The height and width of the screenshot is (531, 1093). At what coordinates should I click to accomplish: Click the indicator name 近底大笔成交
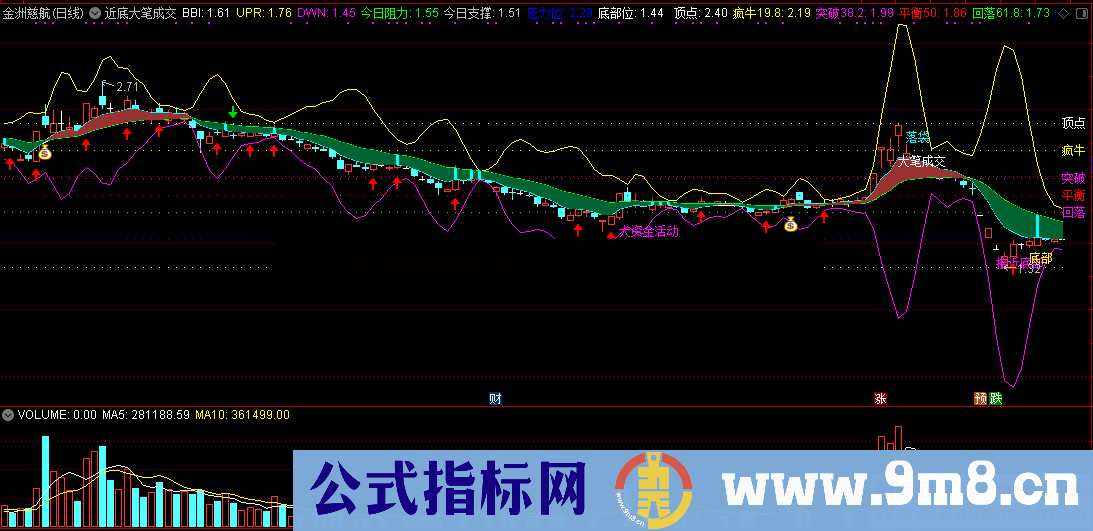(139, 13)
